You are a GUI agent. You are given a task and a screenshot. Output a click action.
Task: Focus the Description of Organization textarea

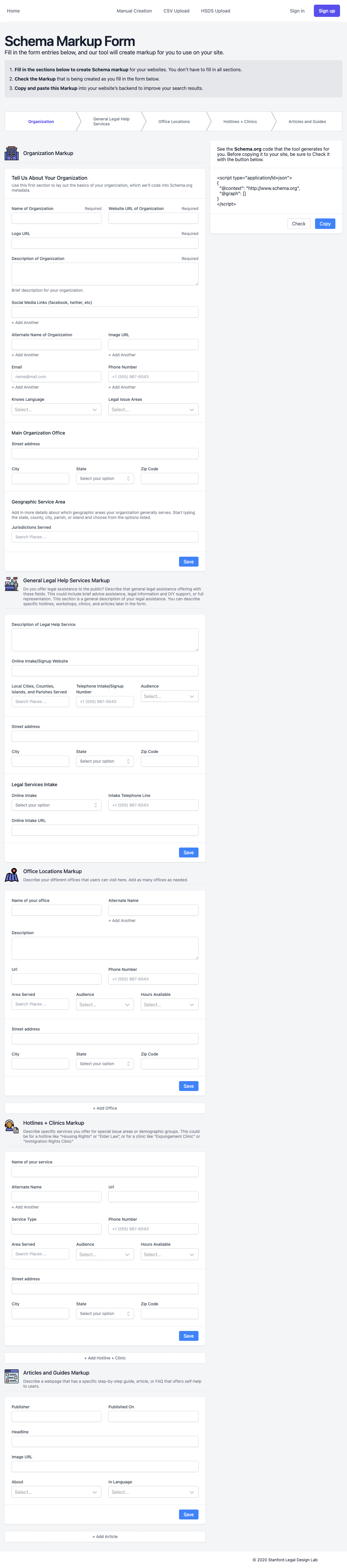[x=105, y=274]
